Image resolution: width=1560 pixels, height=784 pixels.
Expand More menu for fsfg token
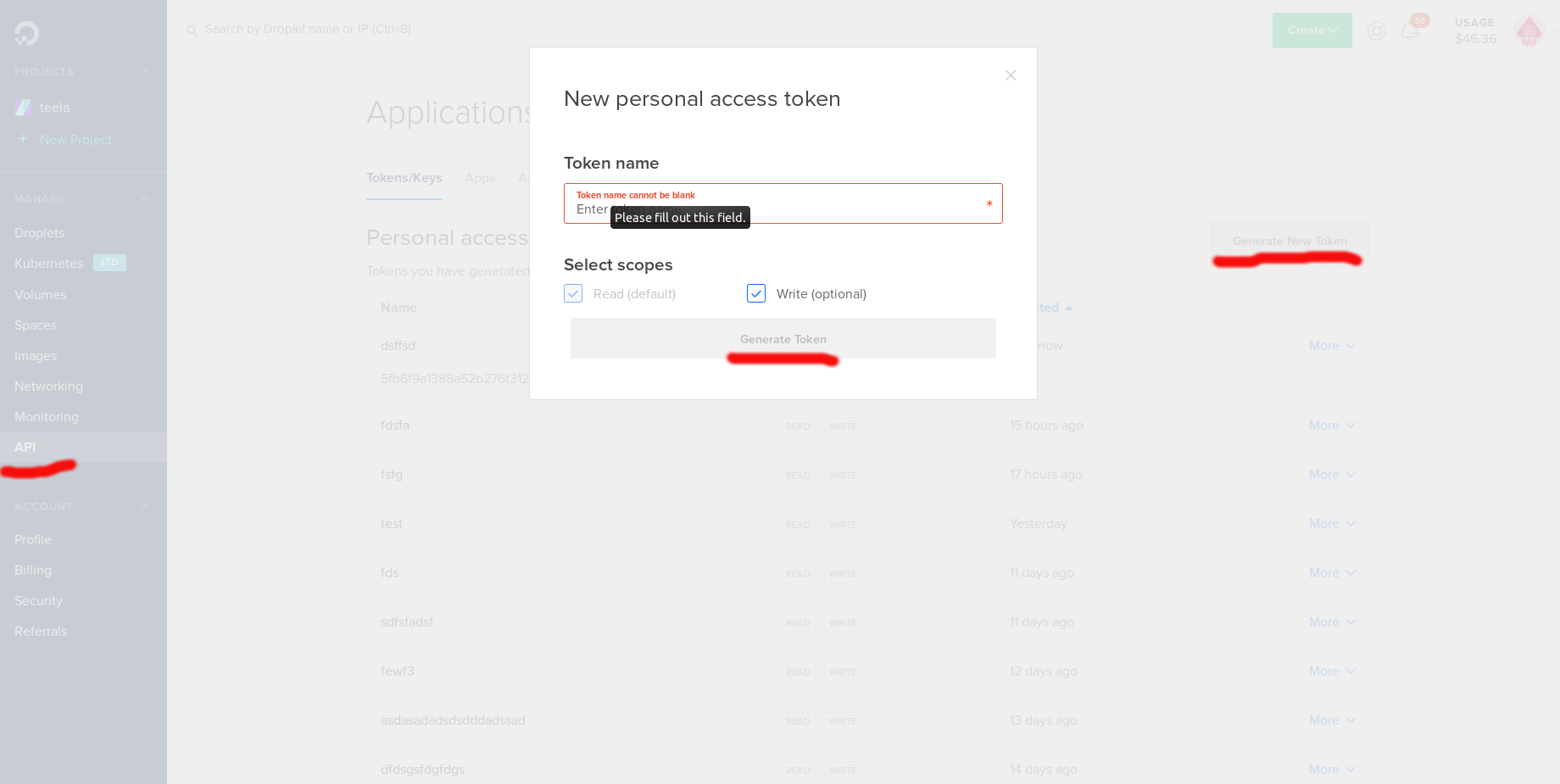[1332, 475]
